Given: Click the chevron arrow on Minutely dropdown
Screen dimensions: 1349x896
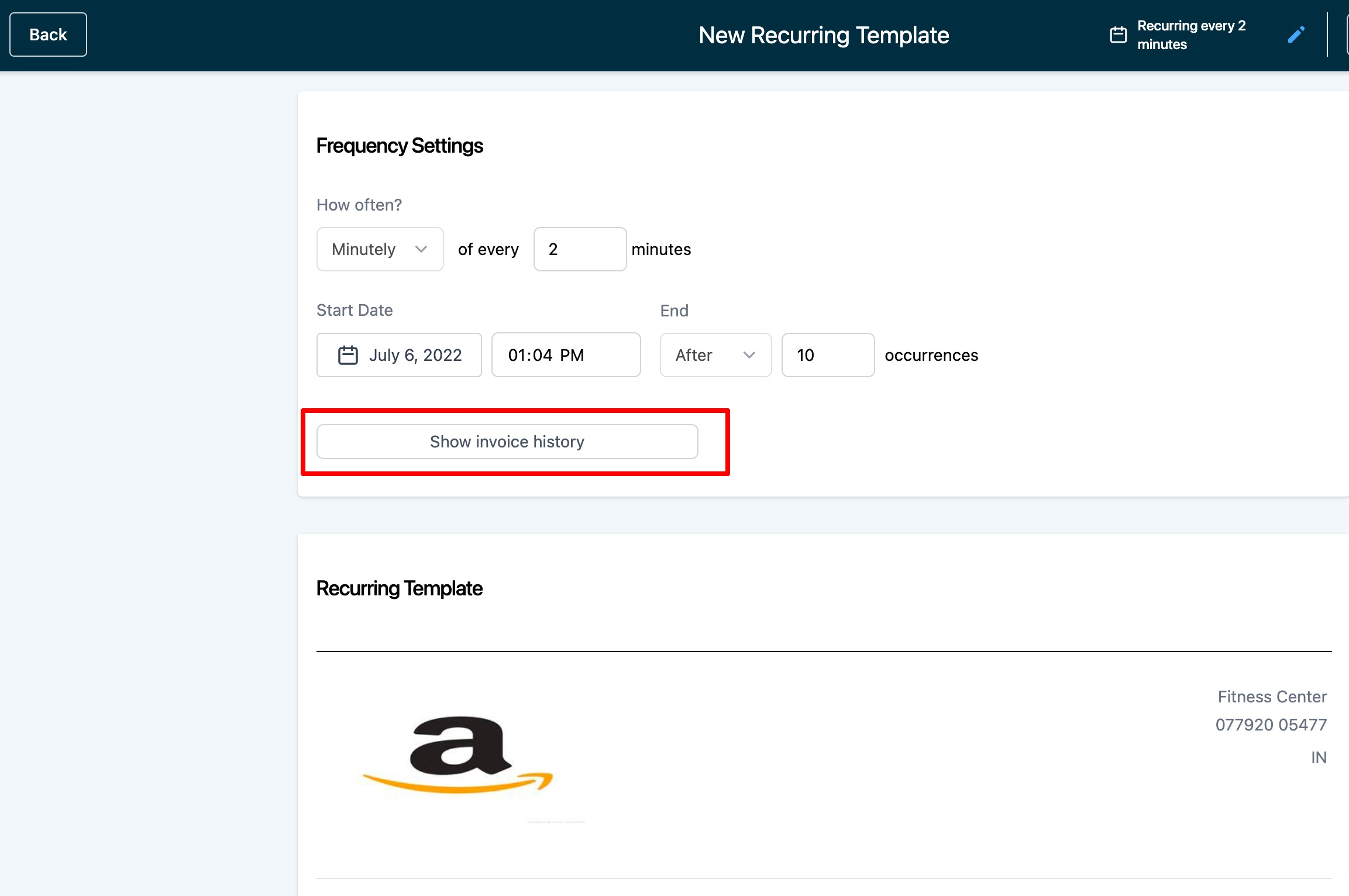Looking at the screenshot, I should [421, 249].
